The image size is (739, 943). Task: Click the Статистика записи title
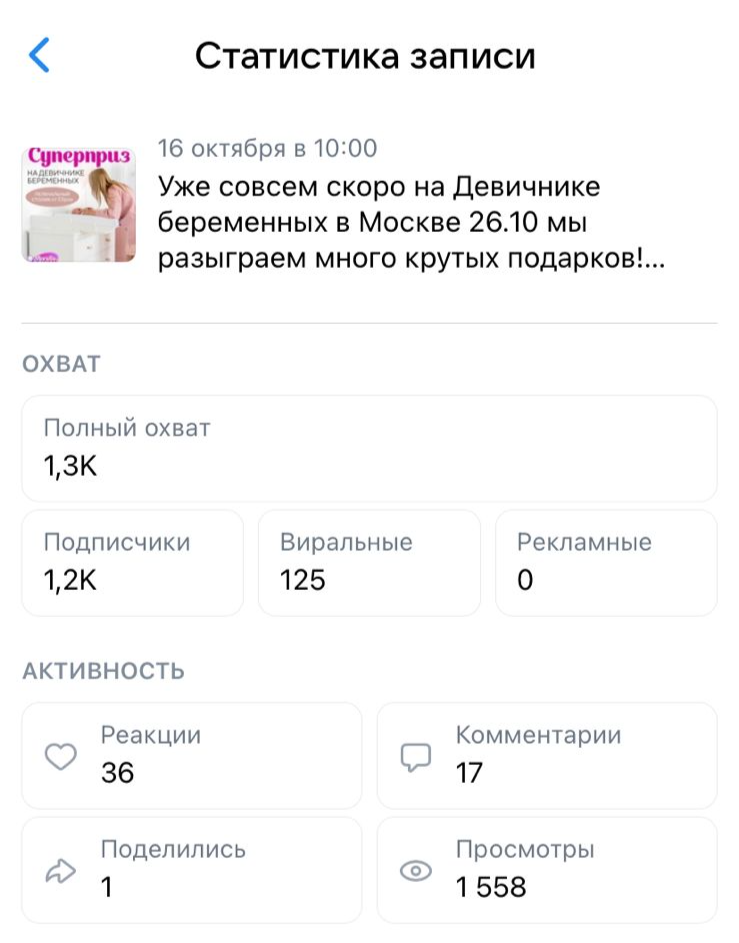tap(365, 56)
